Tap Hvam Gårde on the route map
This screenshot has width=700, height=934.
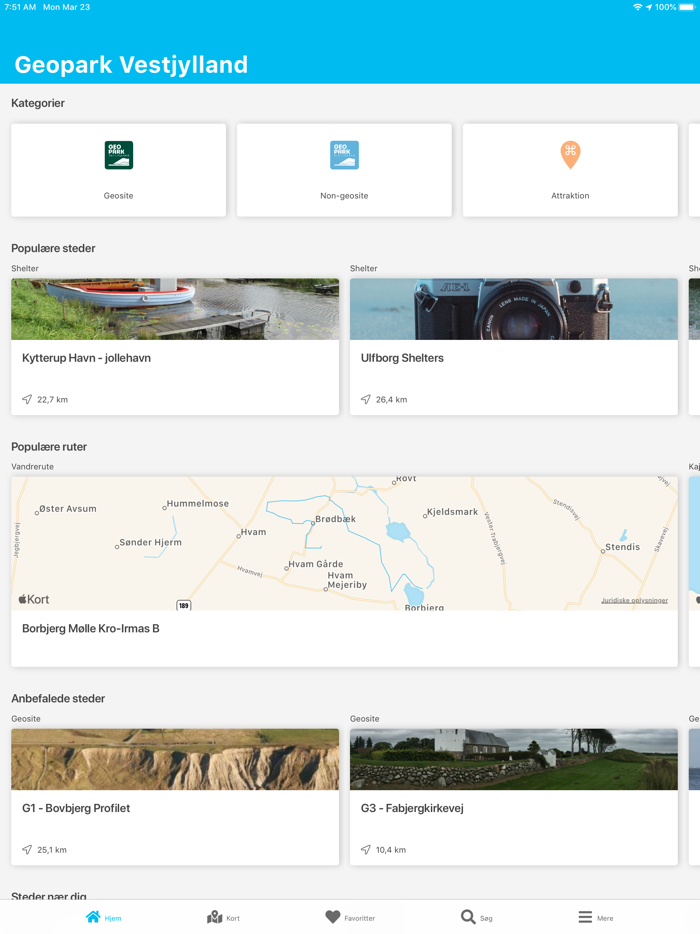tap(316, 563)
